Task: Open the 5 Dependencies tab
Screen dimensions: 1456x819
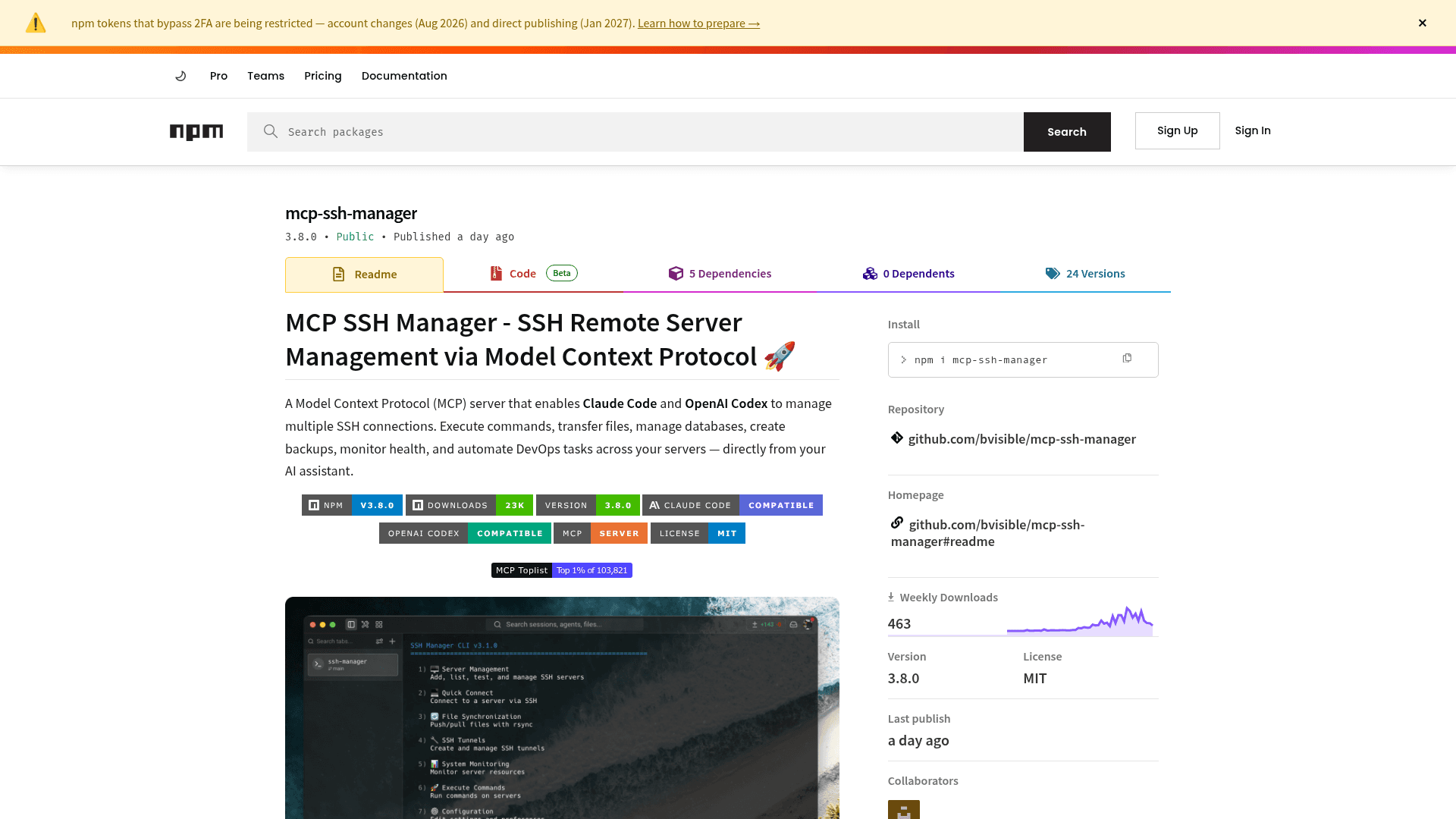Action: pyautogui.click(x=720, y=274)
